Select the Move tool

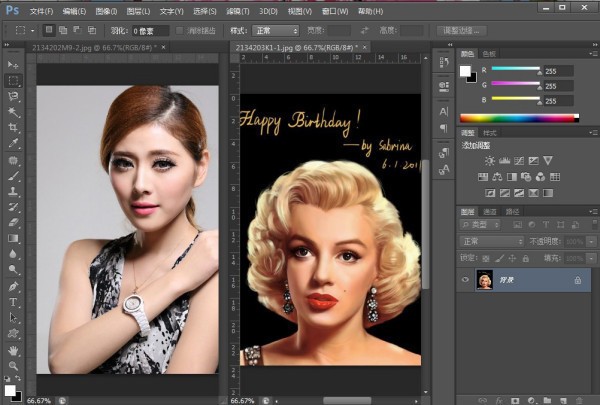13,63
